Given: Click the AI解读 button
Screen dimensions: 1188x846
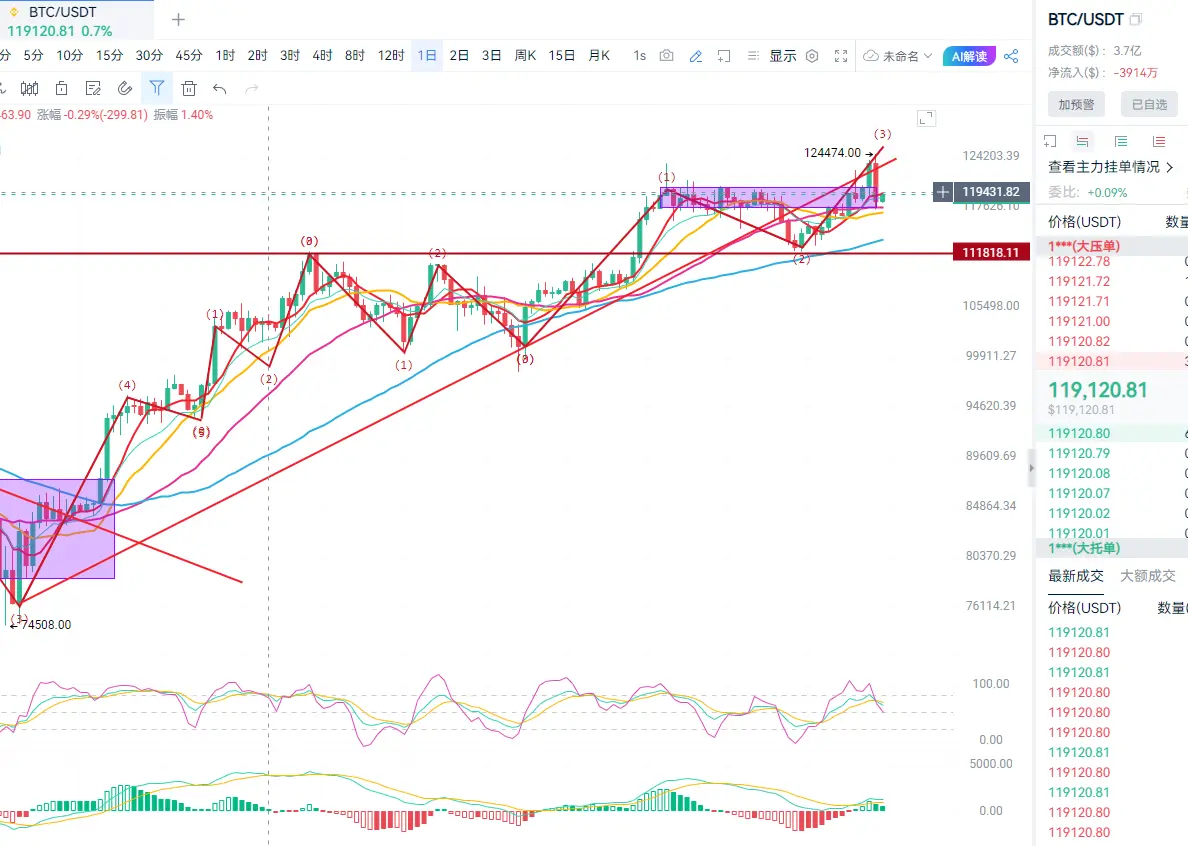Looking at the screenshot, I should tap(969, 56).
